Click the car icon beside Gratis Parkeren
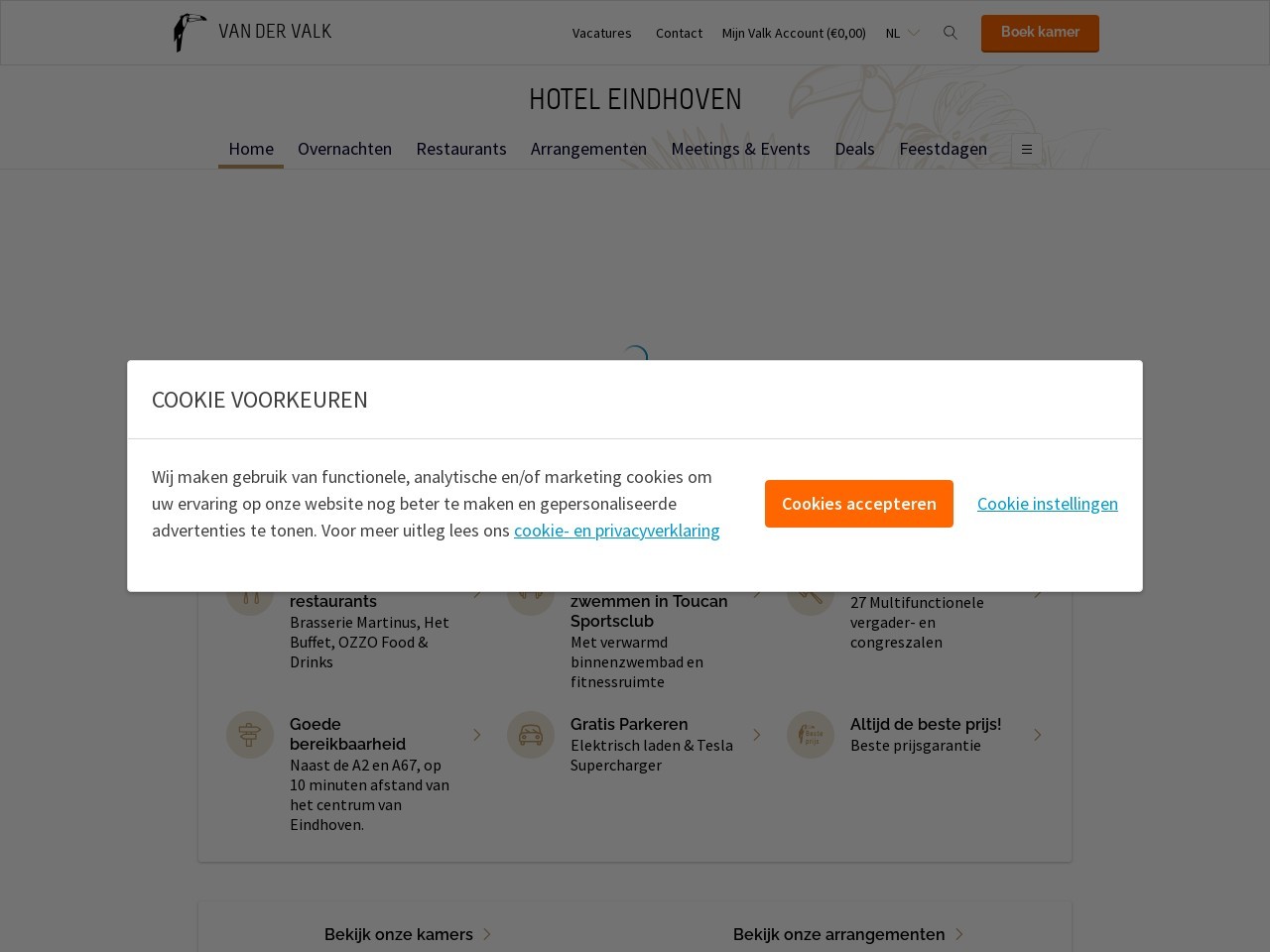The height and width of the screenshot is (952, 1270). [531, 735]
